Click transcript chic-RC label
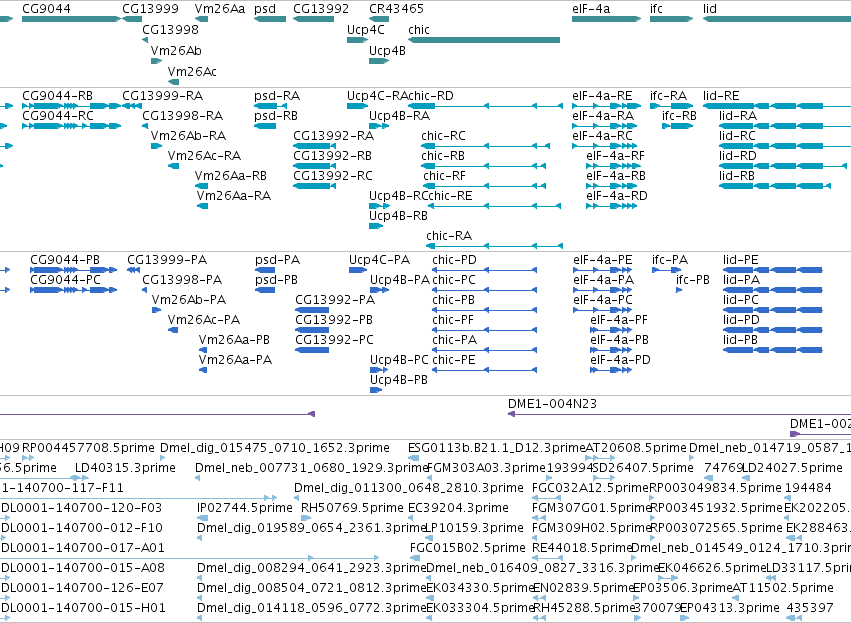The height and width of the screenshot is (623, 851). [x=443, y=136]
